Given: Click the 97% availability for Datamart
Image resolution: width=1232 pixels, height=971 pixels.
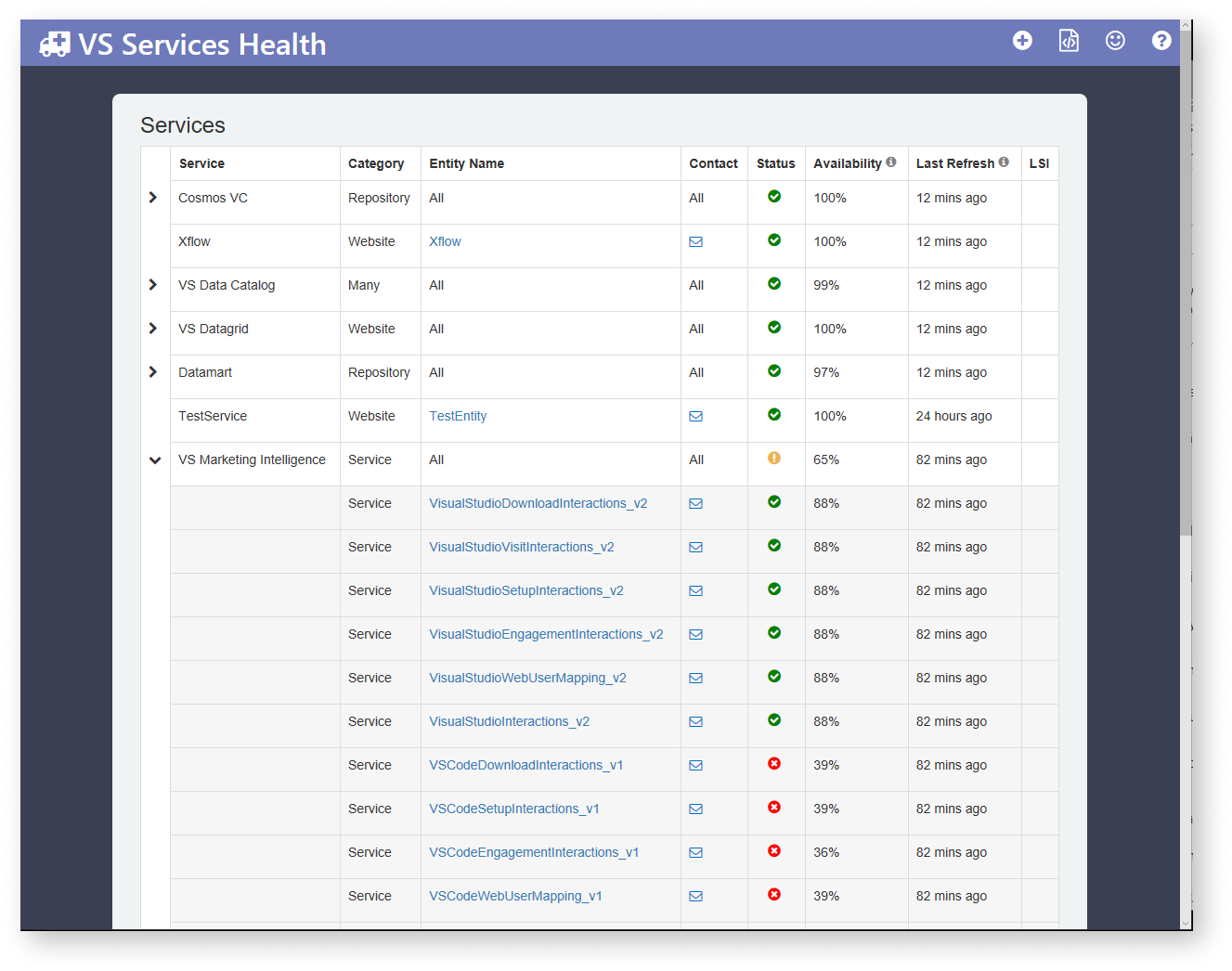Looking at the screenshot, I should [826, 372].
